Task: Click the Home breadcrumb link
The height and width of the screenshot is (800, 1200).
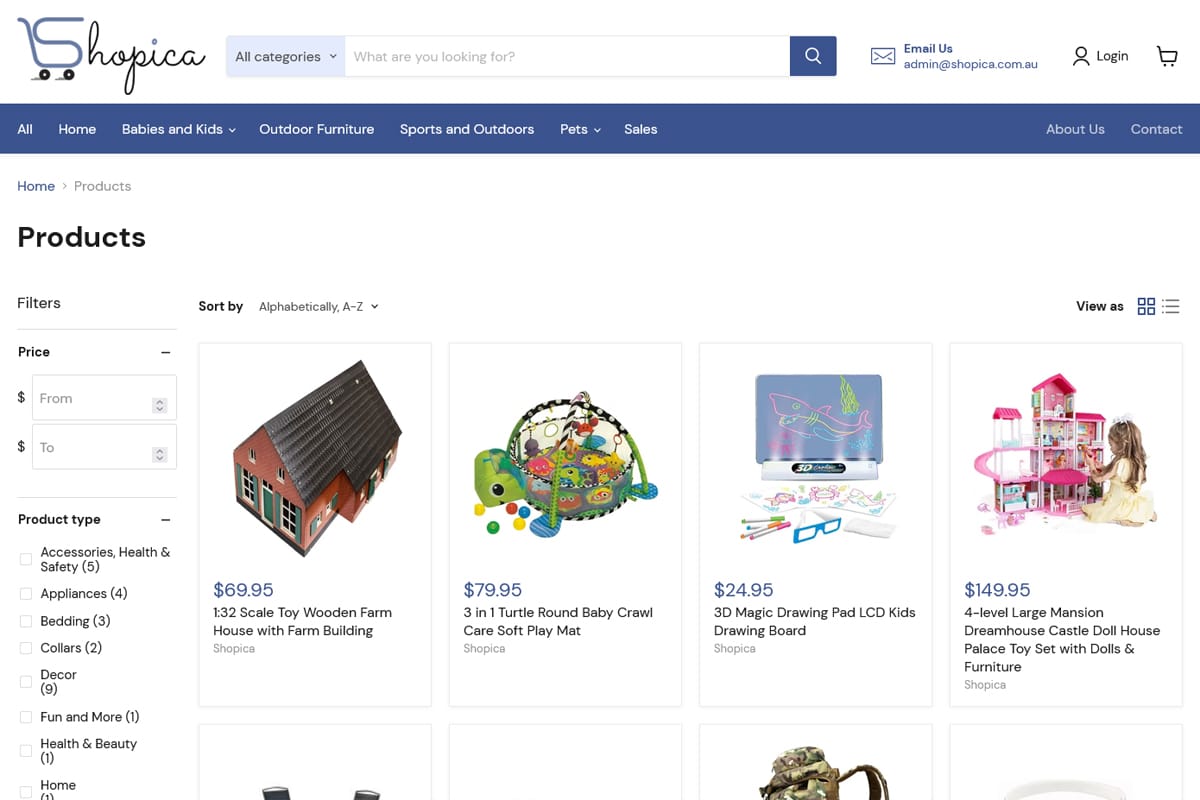Action: coord(36,186)
